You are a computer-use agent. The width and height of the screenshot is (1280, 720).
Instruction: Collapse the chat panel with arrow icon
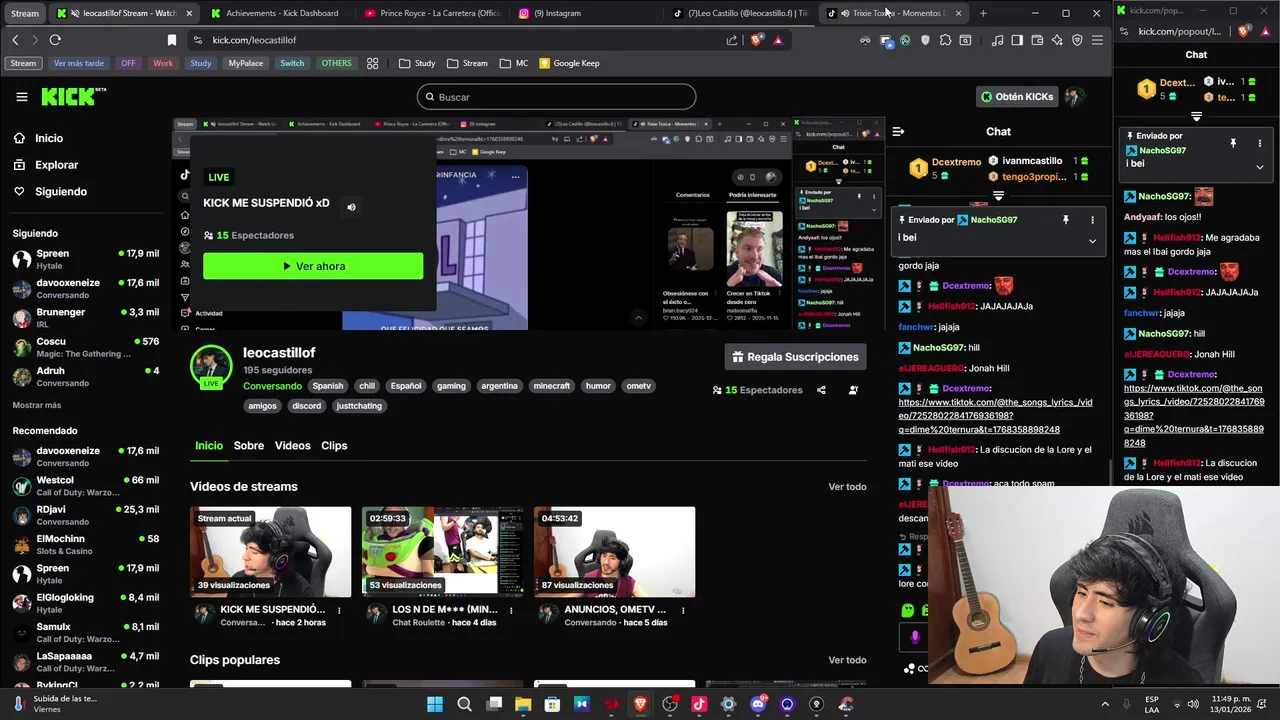pyautogui.click(x=898, y=132)
